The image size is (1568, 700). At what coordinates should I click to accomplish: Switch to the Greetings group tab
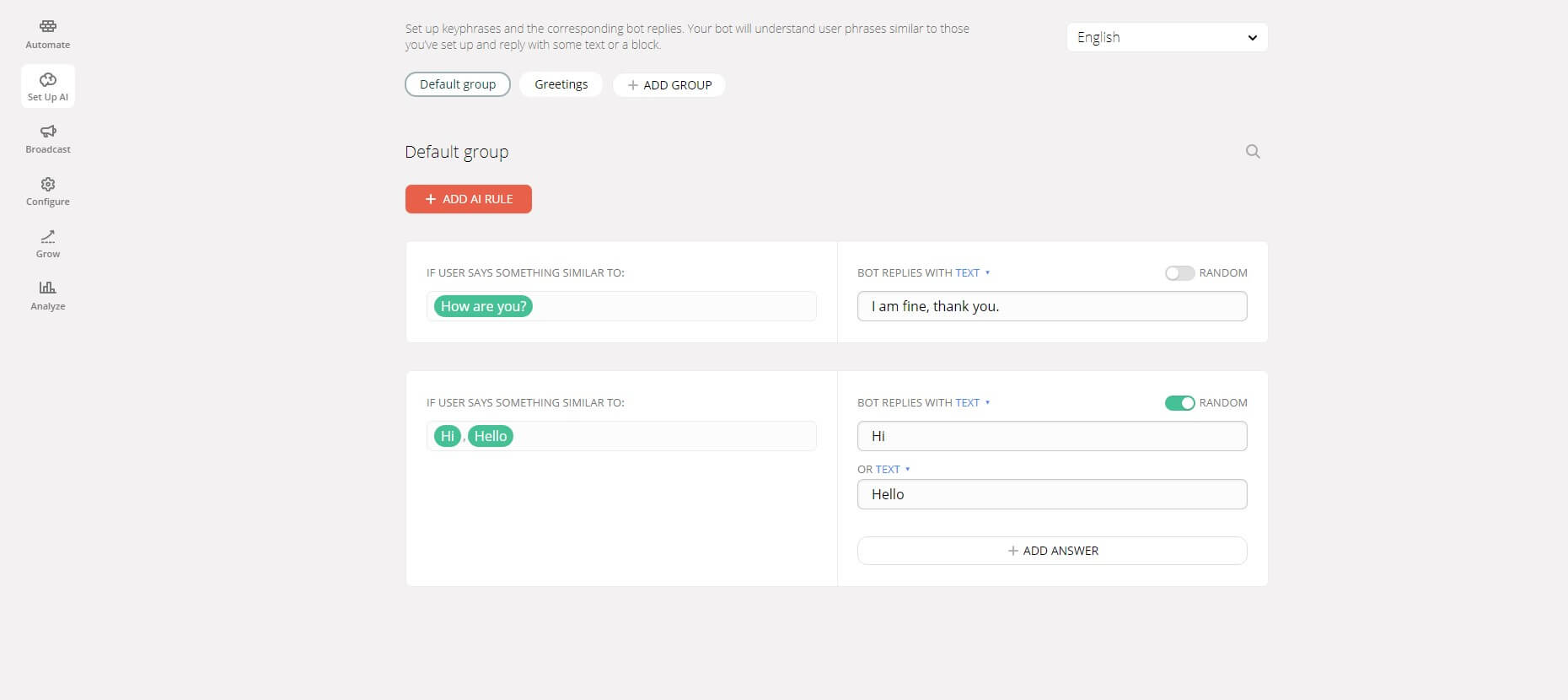click(x=561, y=84)
